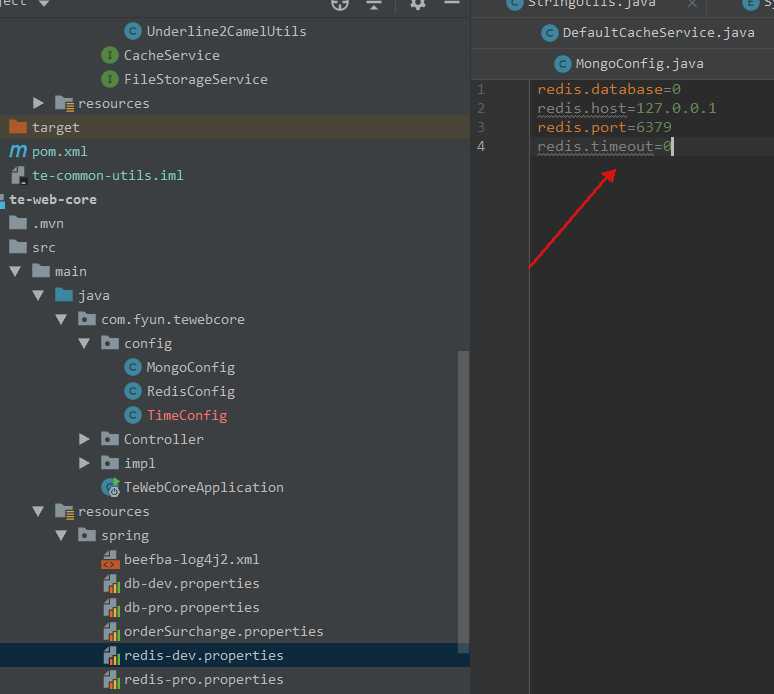Open pom.xml file
Image resolution: width=774 pixels, height=694 pixels.
(x=59, y=152)
